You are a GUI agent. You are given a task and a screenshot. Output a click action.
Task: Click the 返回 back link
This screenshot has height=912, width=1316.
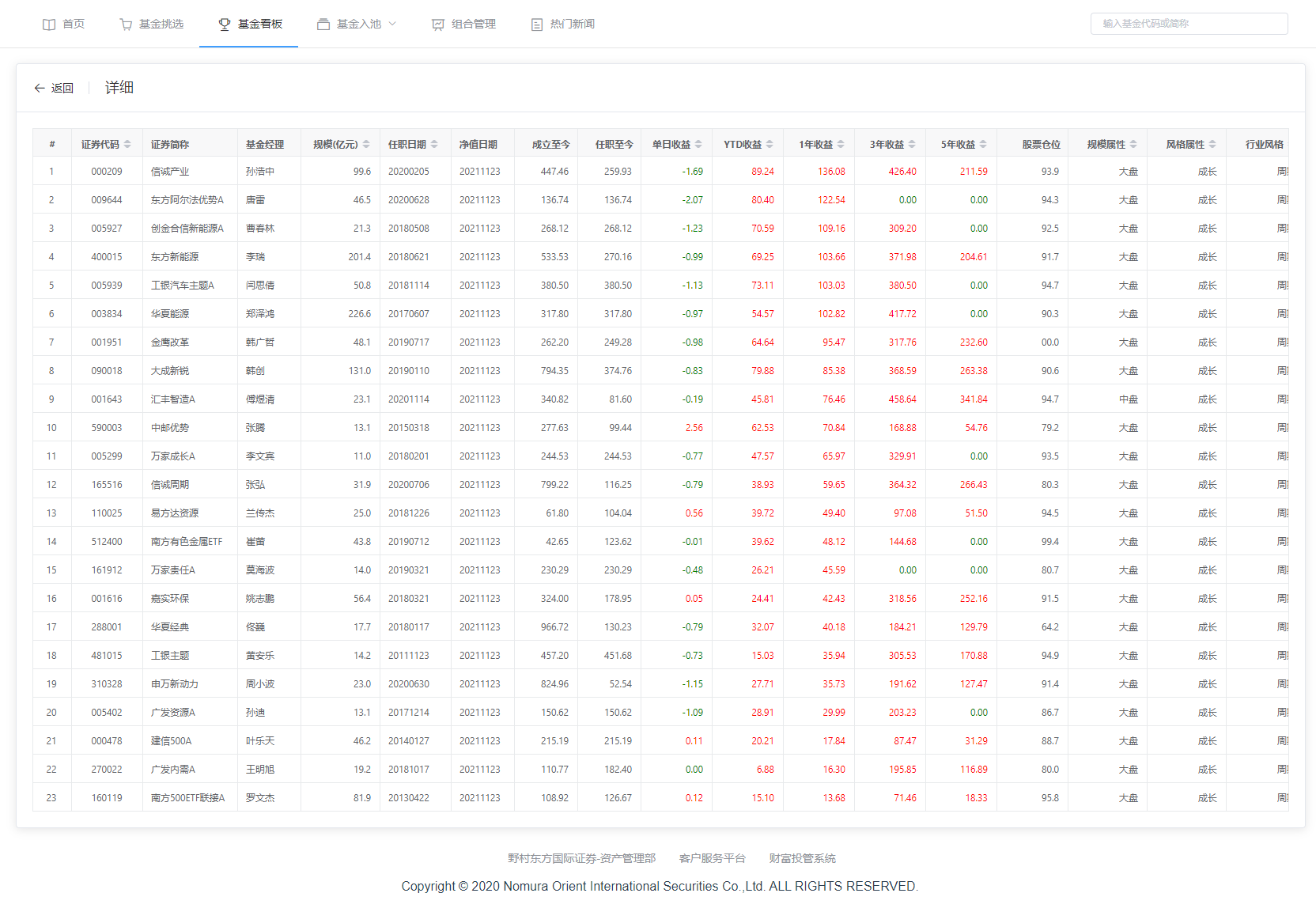coord(54,88)
